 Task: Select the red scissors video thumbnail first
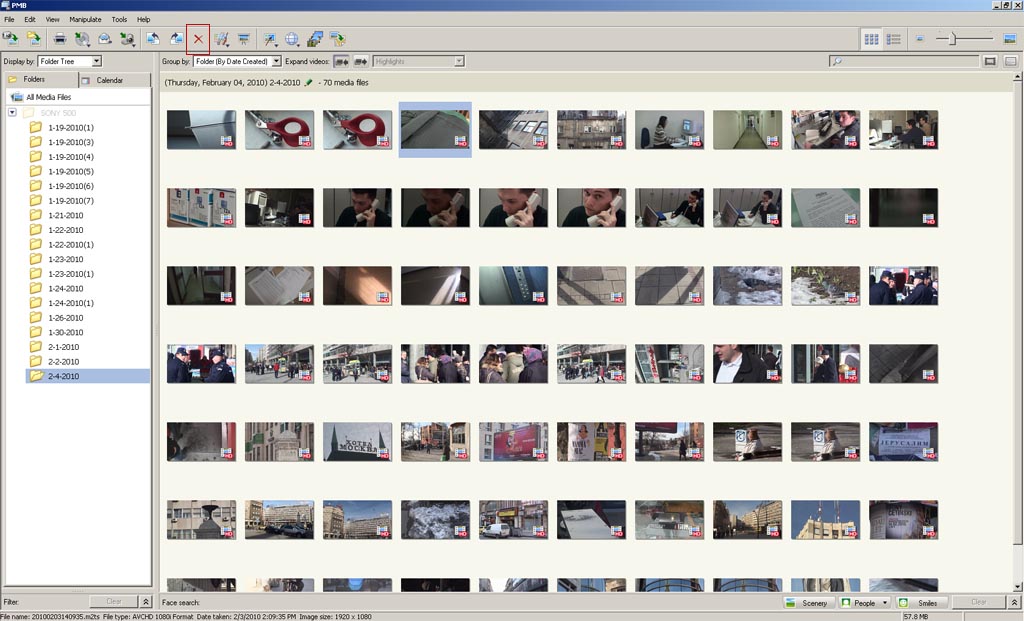pyautogui.click(x=280, y=129)
